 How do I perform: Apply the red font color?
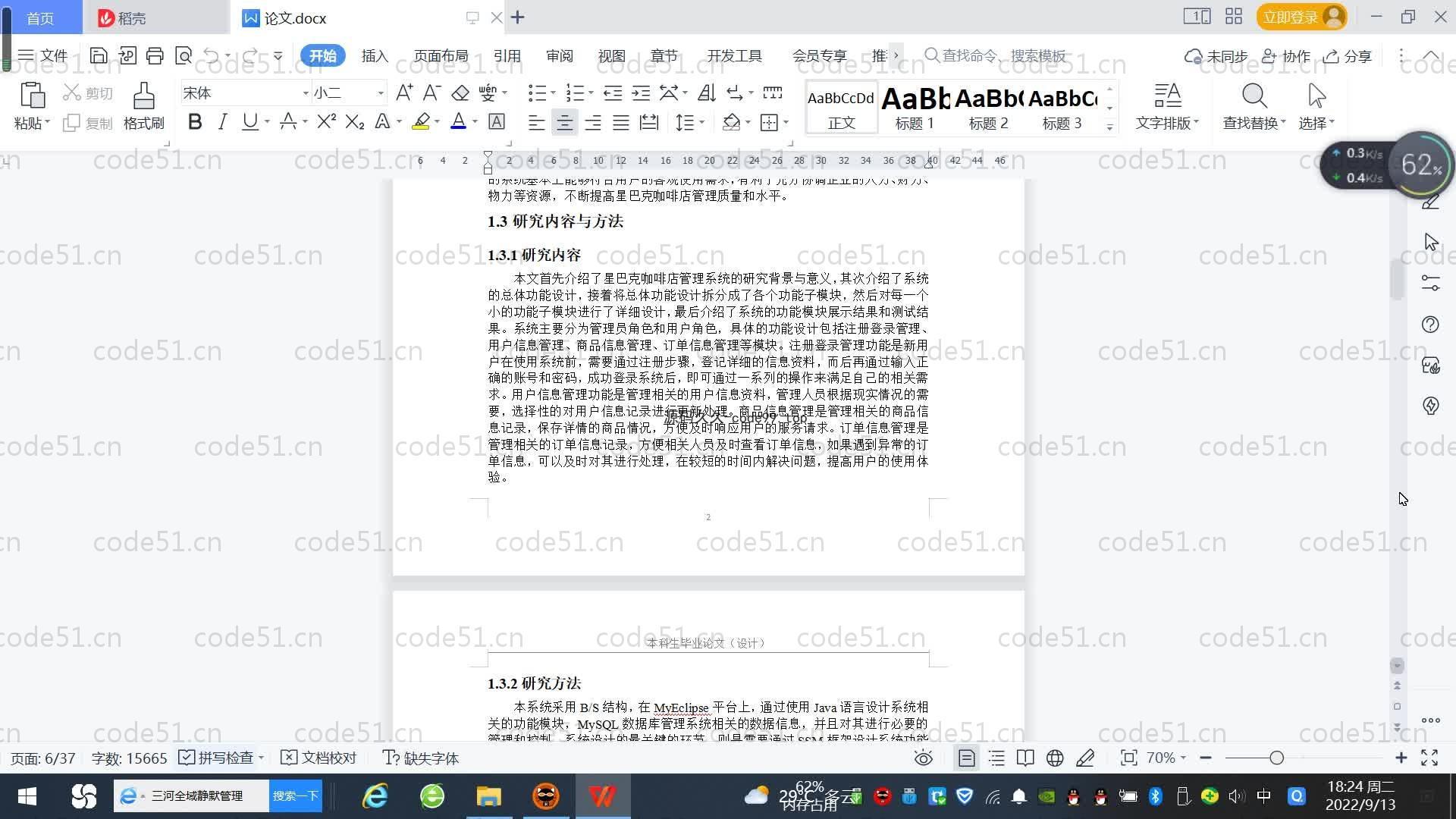(x=458, y=121)
